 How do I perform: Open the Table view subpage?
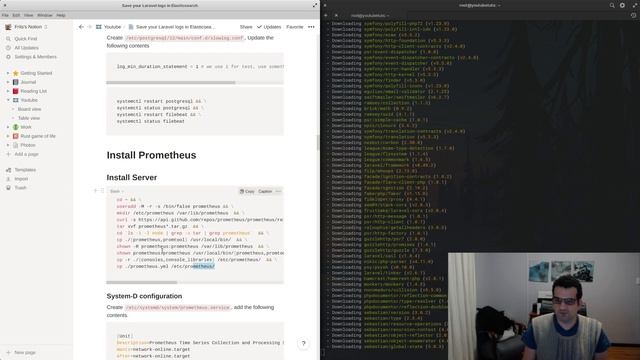[29, 118]
